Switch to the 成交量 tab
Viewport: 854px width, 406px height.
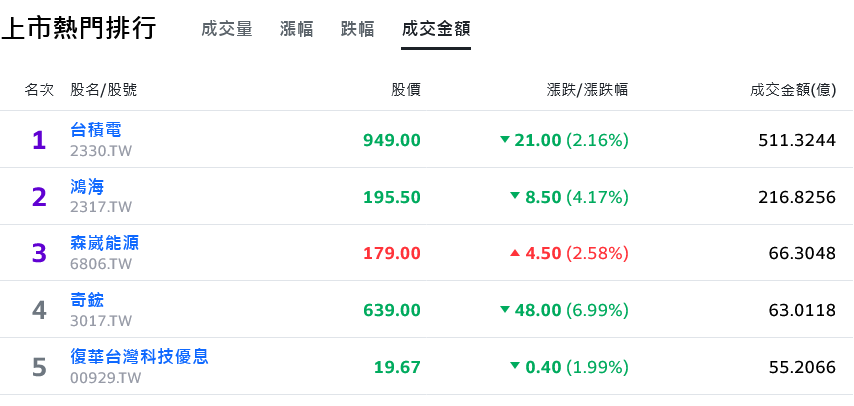[x=227, y=29]
